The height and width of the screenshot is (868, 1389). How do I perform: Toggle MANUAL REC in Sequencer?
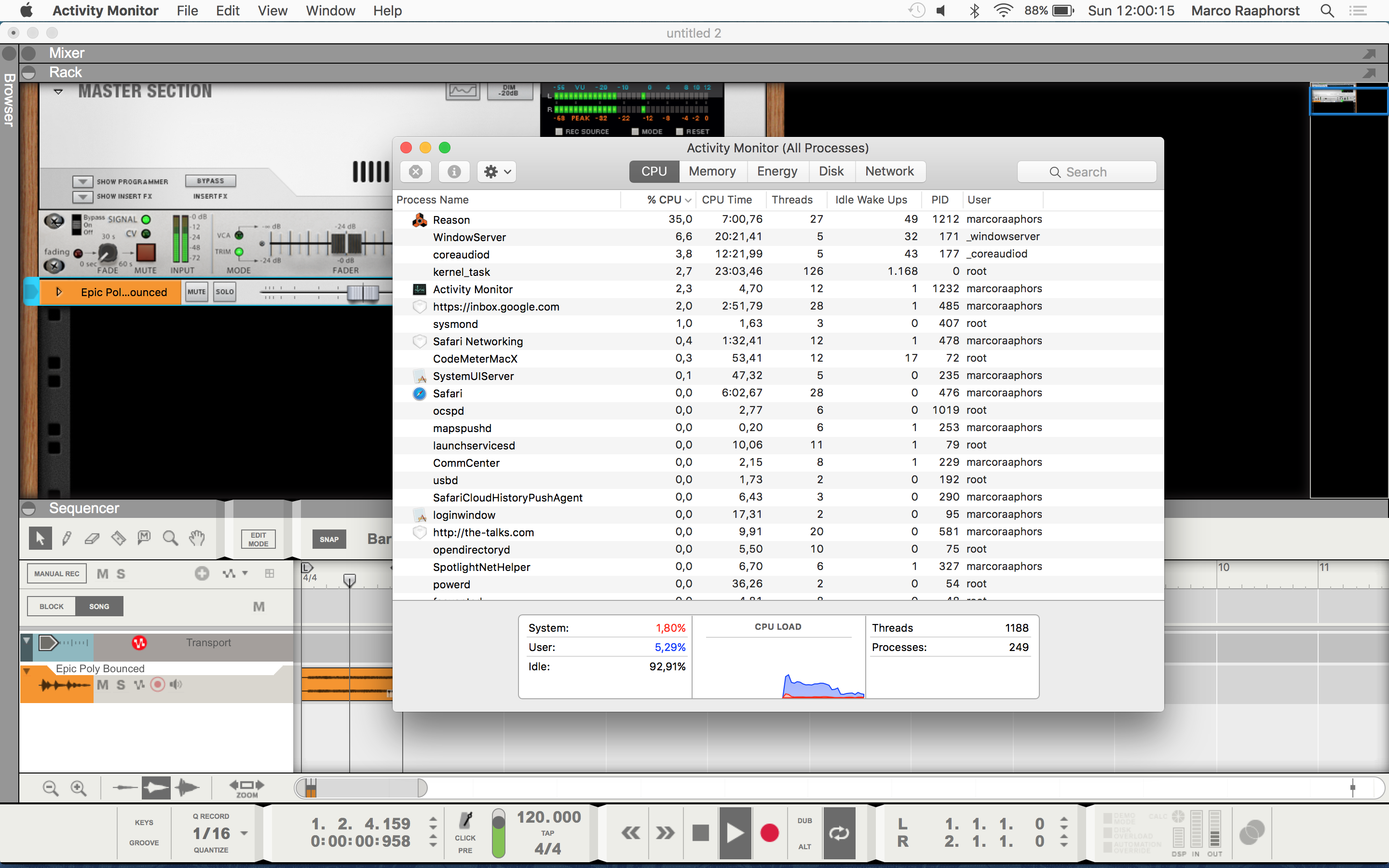(x=57, y=573)
